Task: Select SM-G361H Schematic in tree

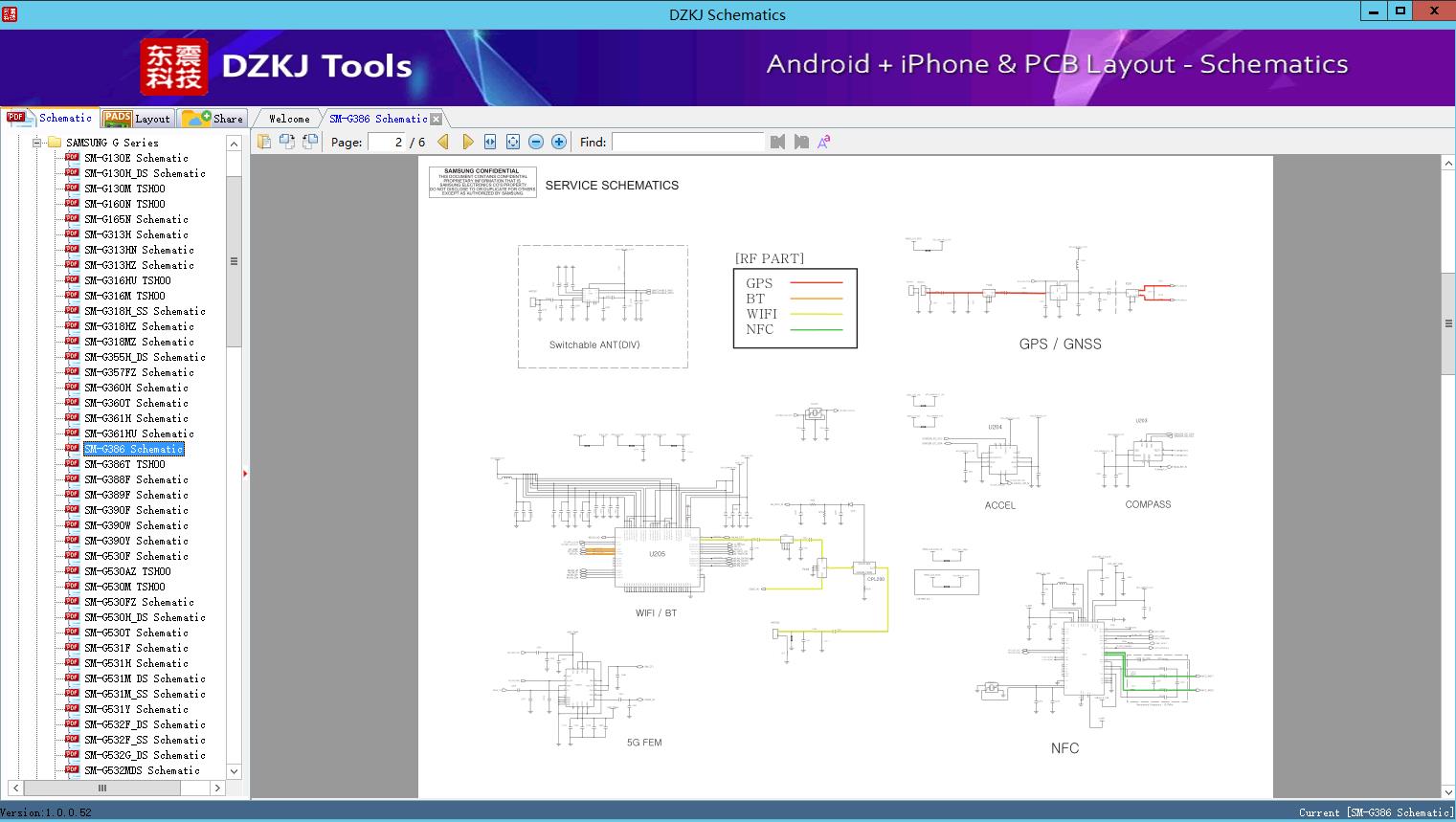Action: tap(136, 418)
